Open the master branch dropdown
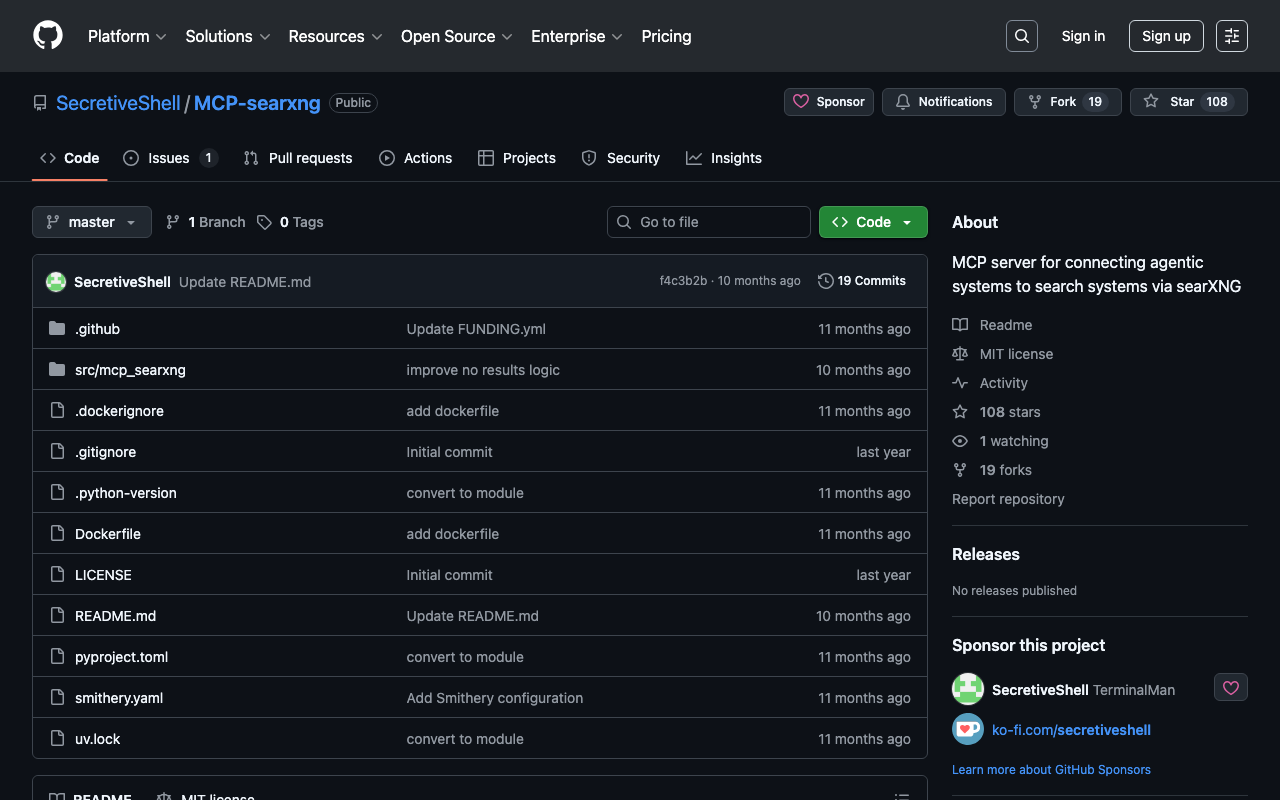Viewport: 1280px width, 800px height. click(91, 222)
